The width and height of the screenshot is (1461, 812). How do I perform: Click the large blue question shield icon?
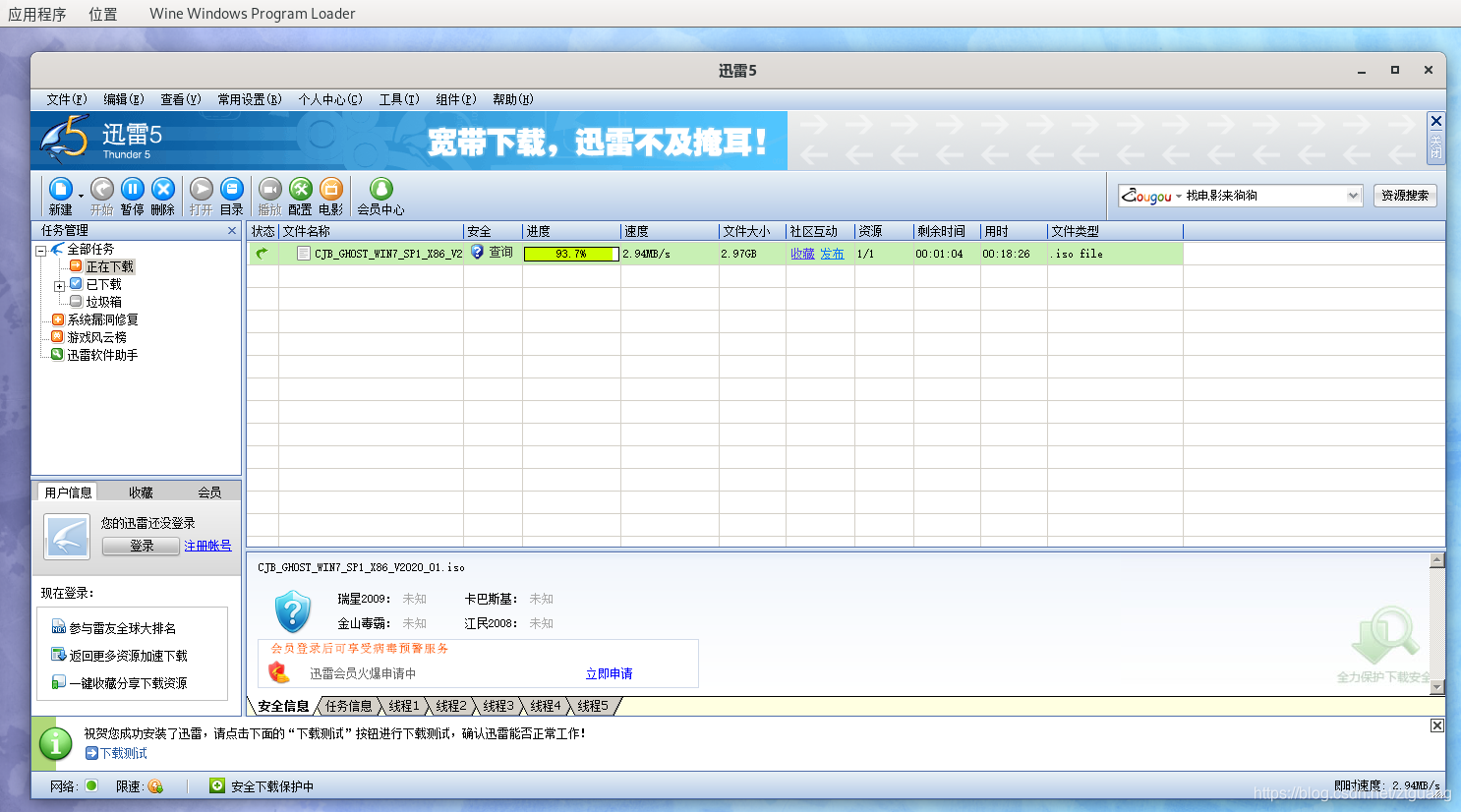click(293, 611)
